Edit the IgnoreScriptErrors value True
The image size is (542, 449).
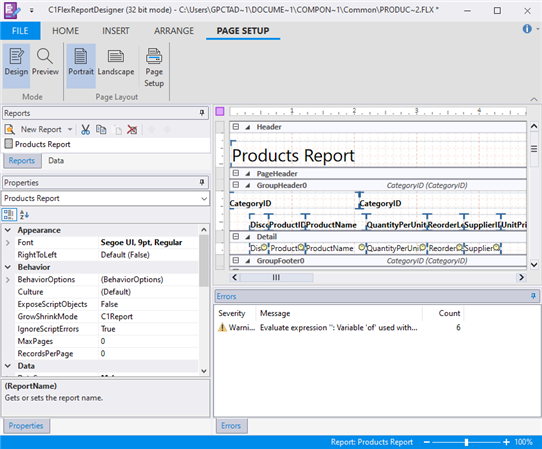(149, 329)
